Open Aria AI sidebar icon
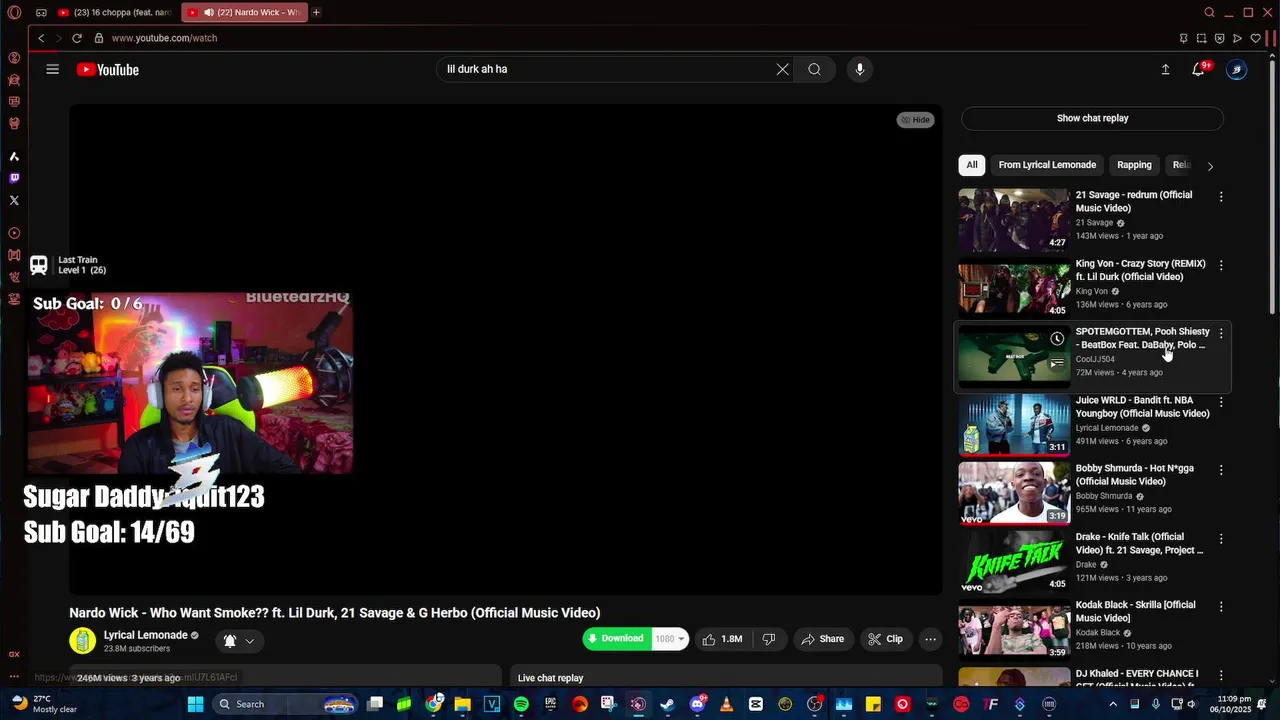 [14, 156]
